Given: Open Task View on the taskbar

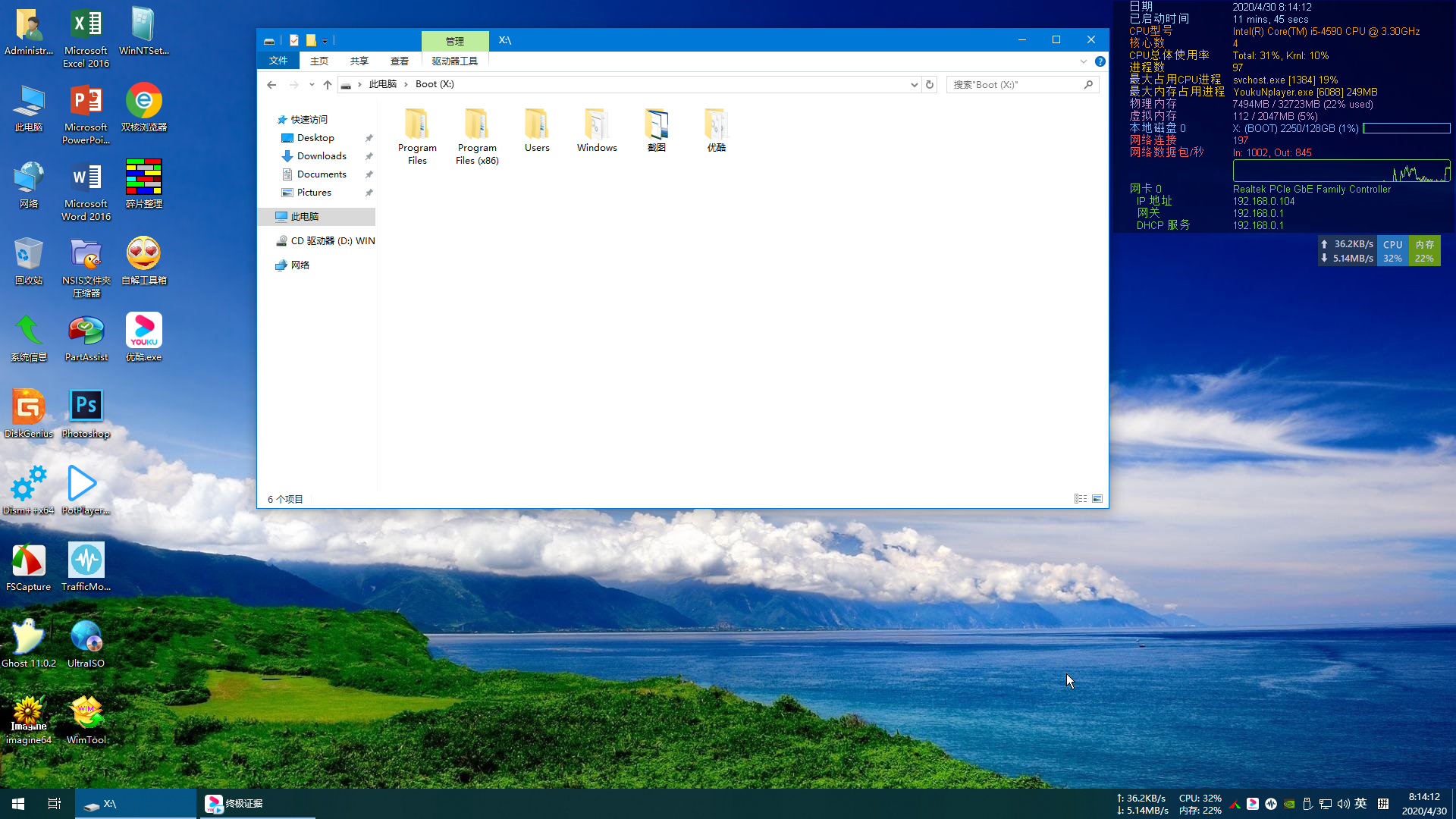Looking at the screenshot, I should [55, 804].
